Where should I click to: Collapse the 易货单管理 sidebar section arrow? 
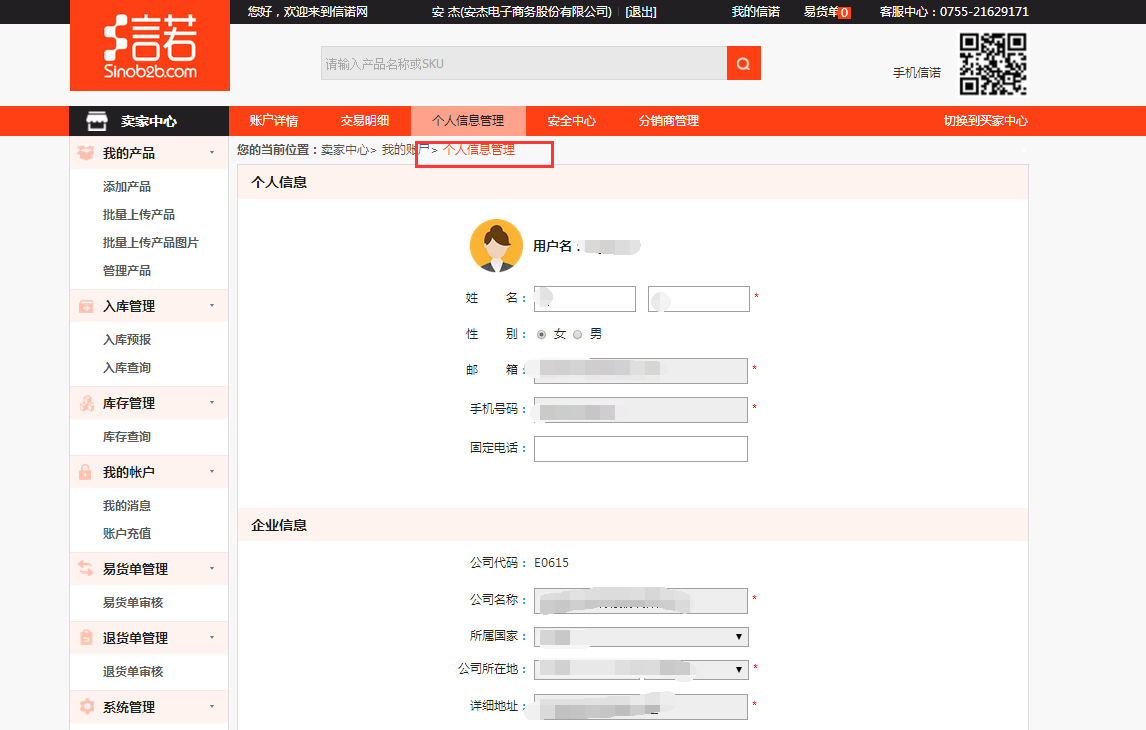tap(212, 569)
